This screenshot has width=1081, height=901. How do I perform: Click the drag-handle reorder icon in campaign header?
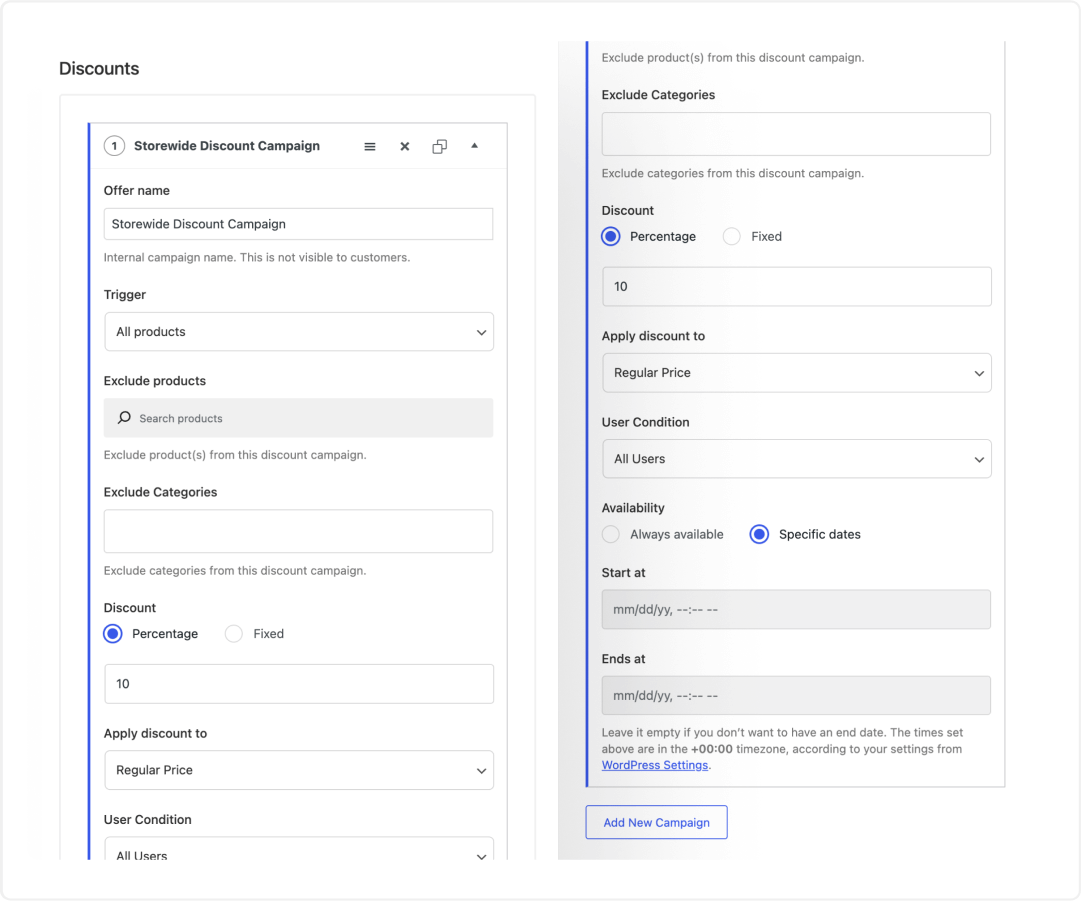(370, 146)
